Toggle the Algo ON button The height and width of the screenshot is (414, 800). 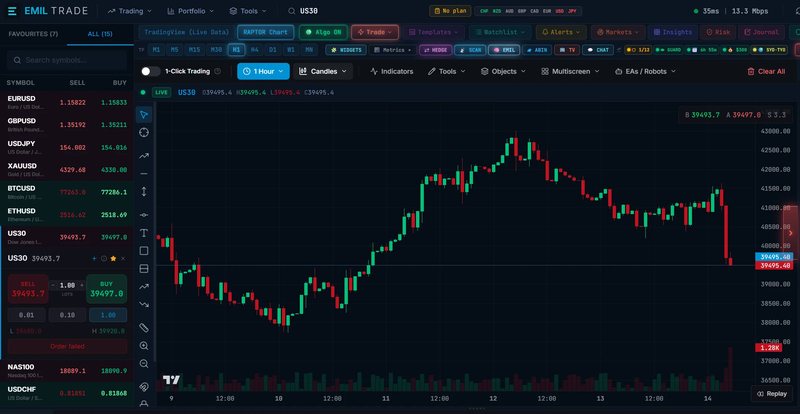click(x=323, y=32)
